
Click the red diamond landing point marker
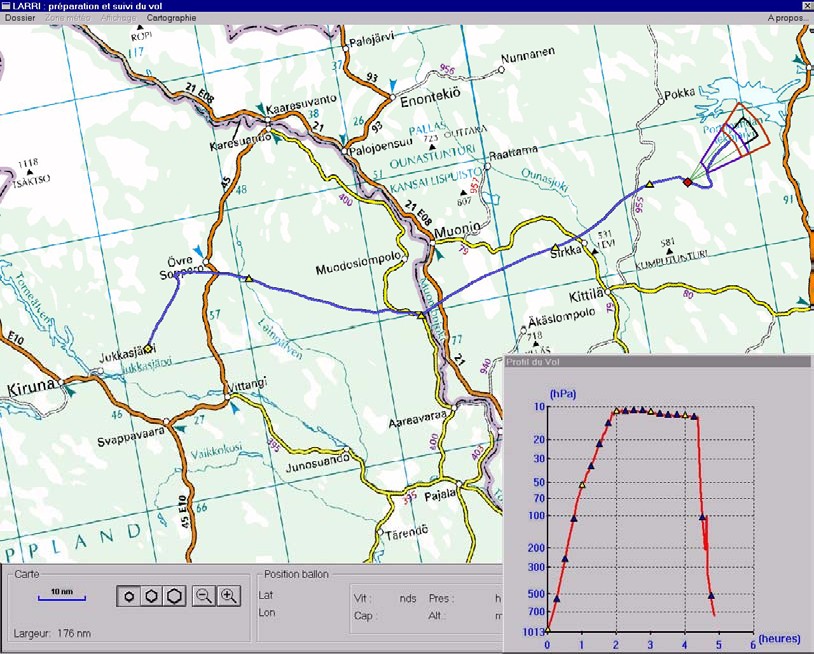click(x=686, y=182)
